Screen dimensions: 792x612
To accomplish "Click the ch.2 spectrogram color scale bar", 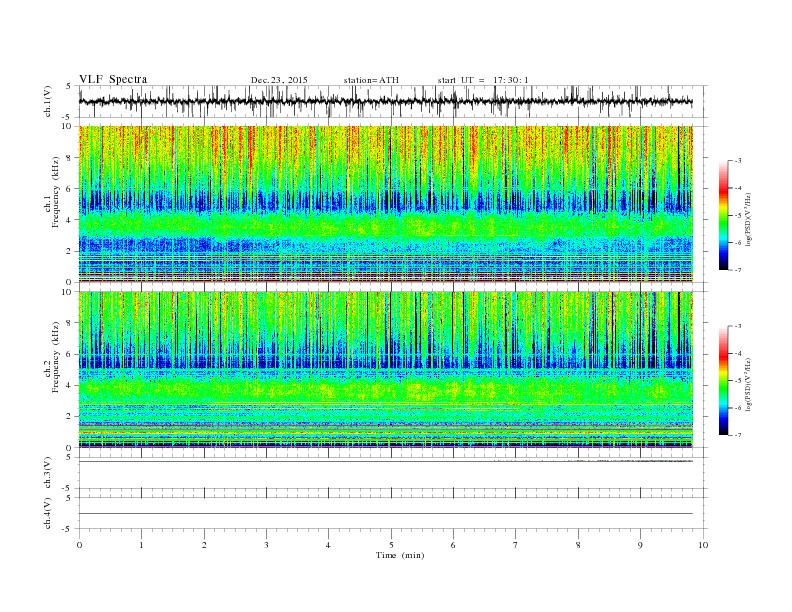I will tap(723, 380).
